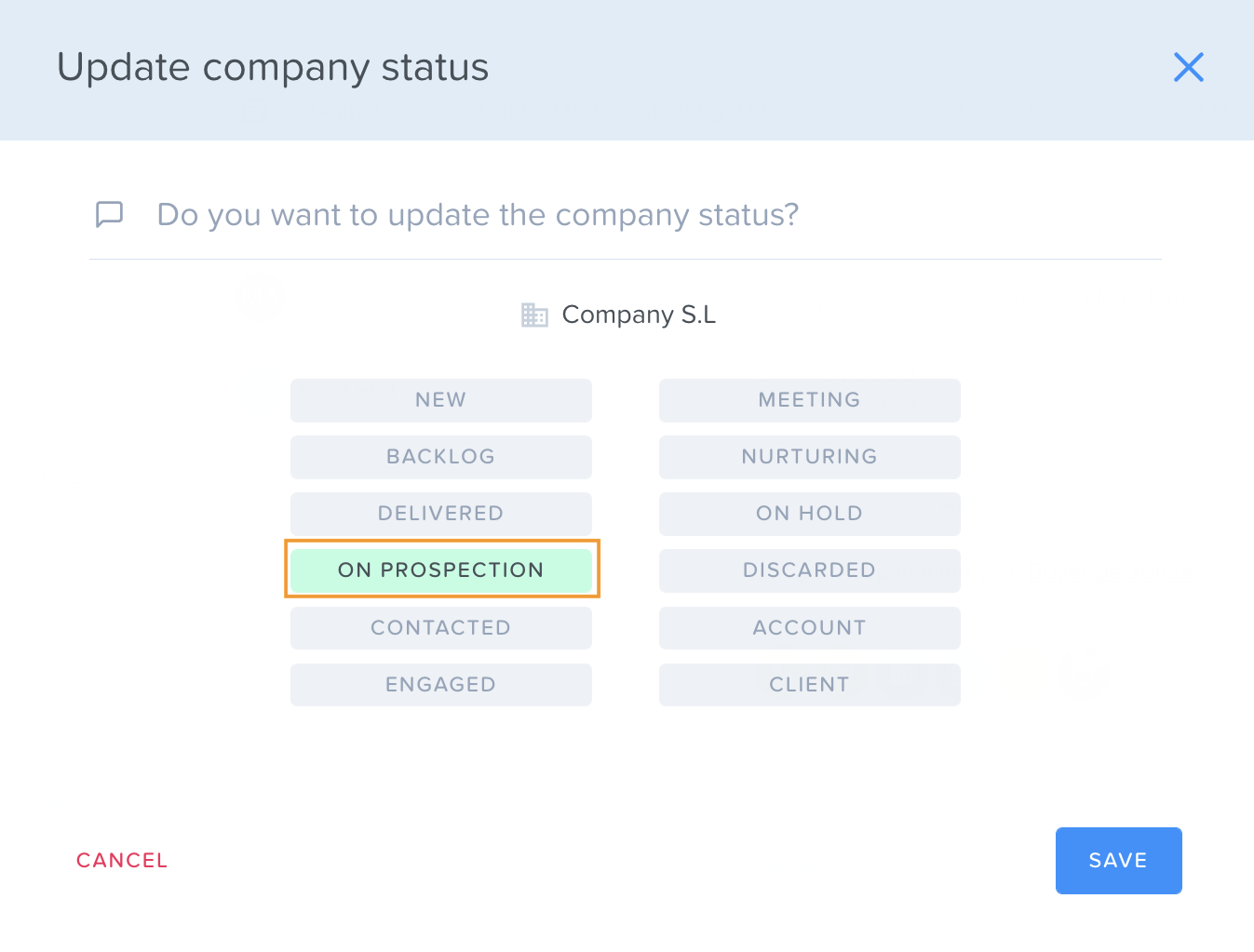Select the NEW status
Image resolution: width=1254 pixels, height=952 pixels.
click(x=441, y=400)
